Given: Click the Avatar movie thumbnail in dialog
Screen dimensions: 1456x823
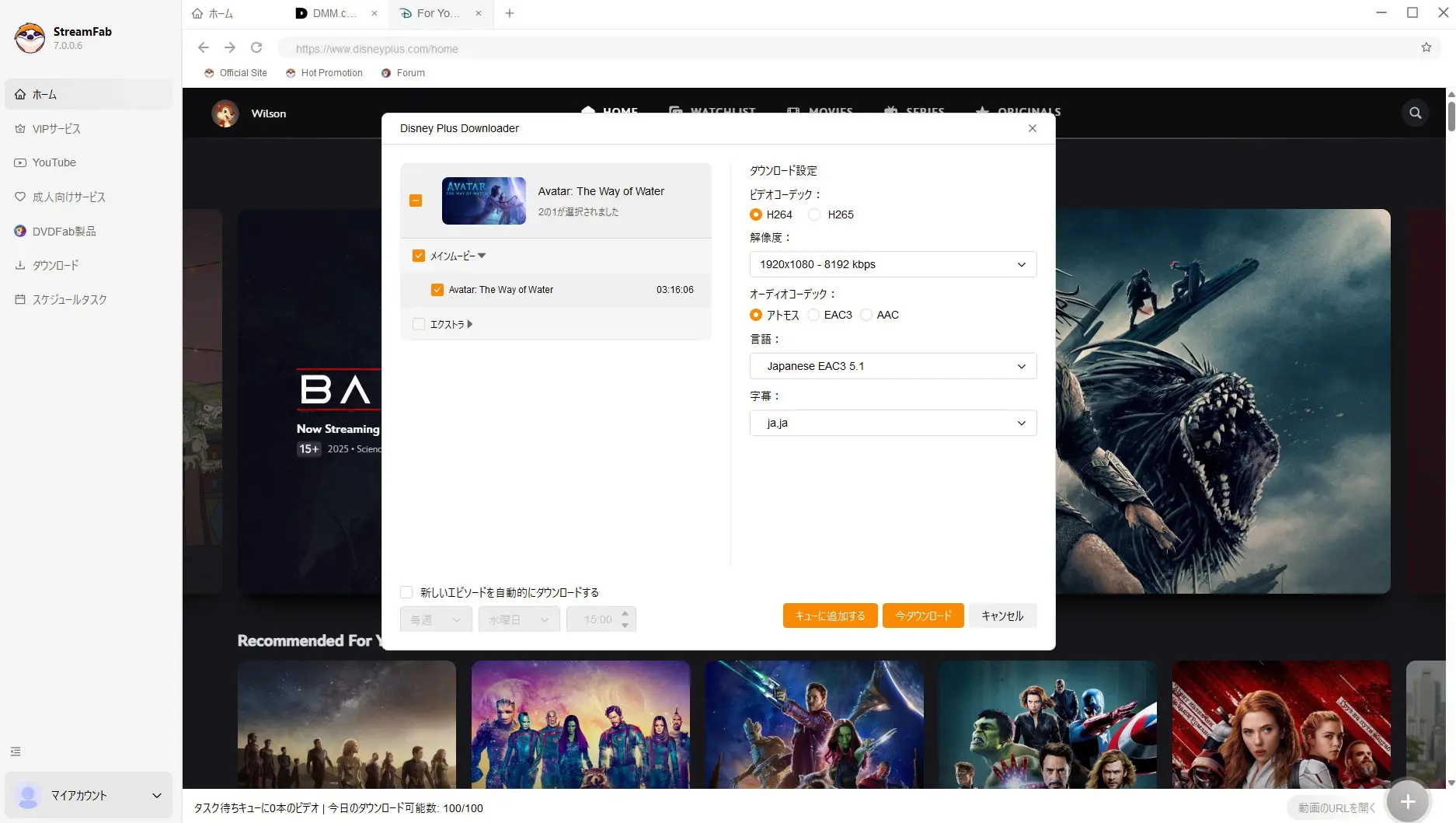Looking at the screenshot, I should (x=483, y=201).
